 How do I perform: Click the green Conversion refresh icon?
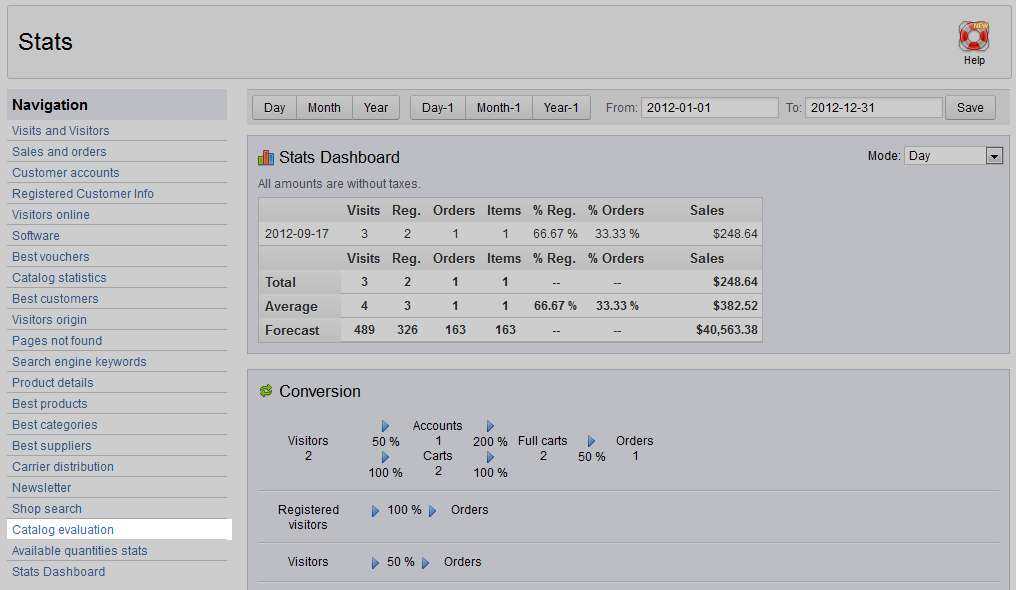pos(266,391)
